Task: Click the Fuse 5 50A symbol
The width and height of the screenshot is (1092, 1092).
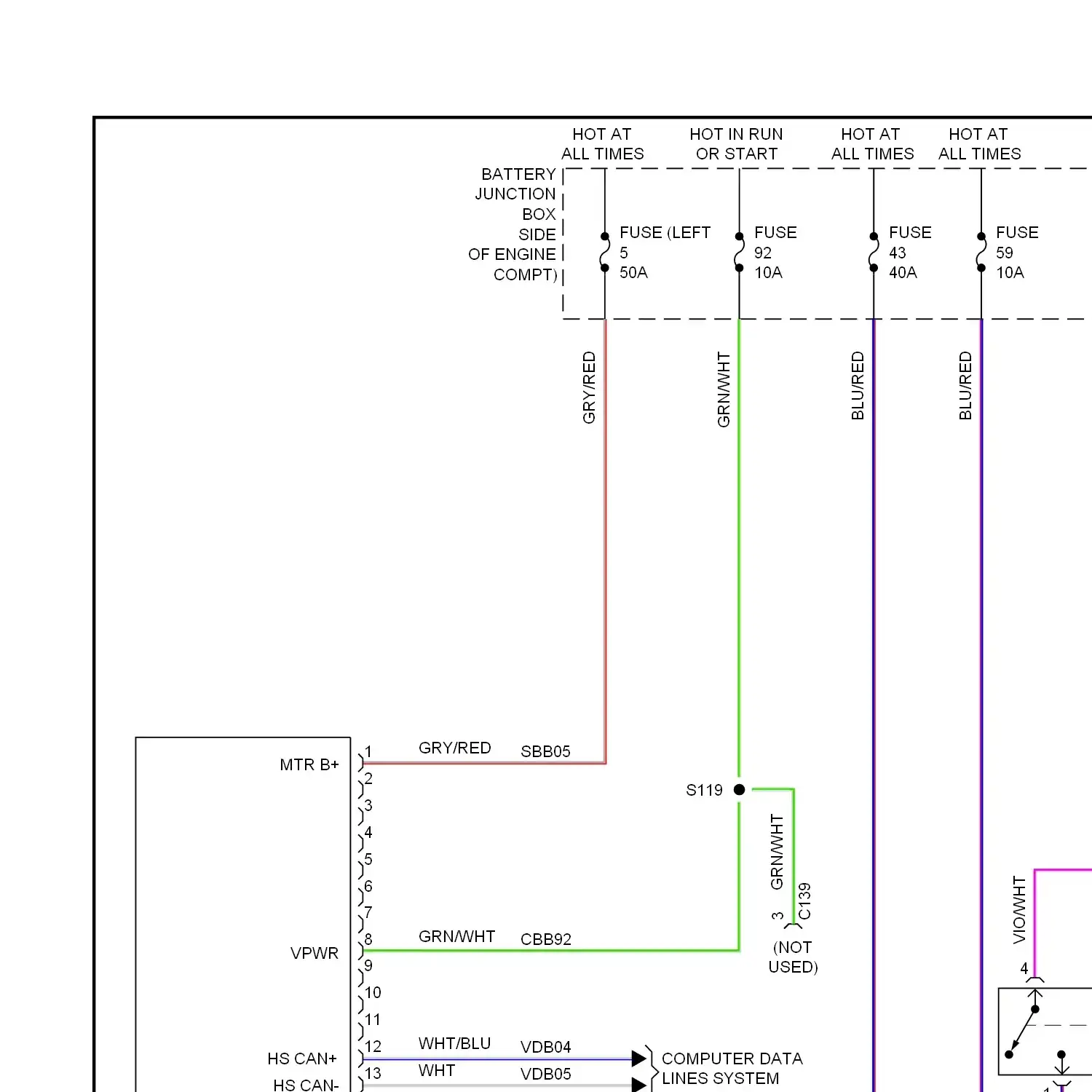Action: pos(604,252)
